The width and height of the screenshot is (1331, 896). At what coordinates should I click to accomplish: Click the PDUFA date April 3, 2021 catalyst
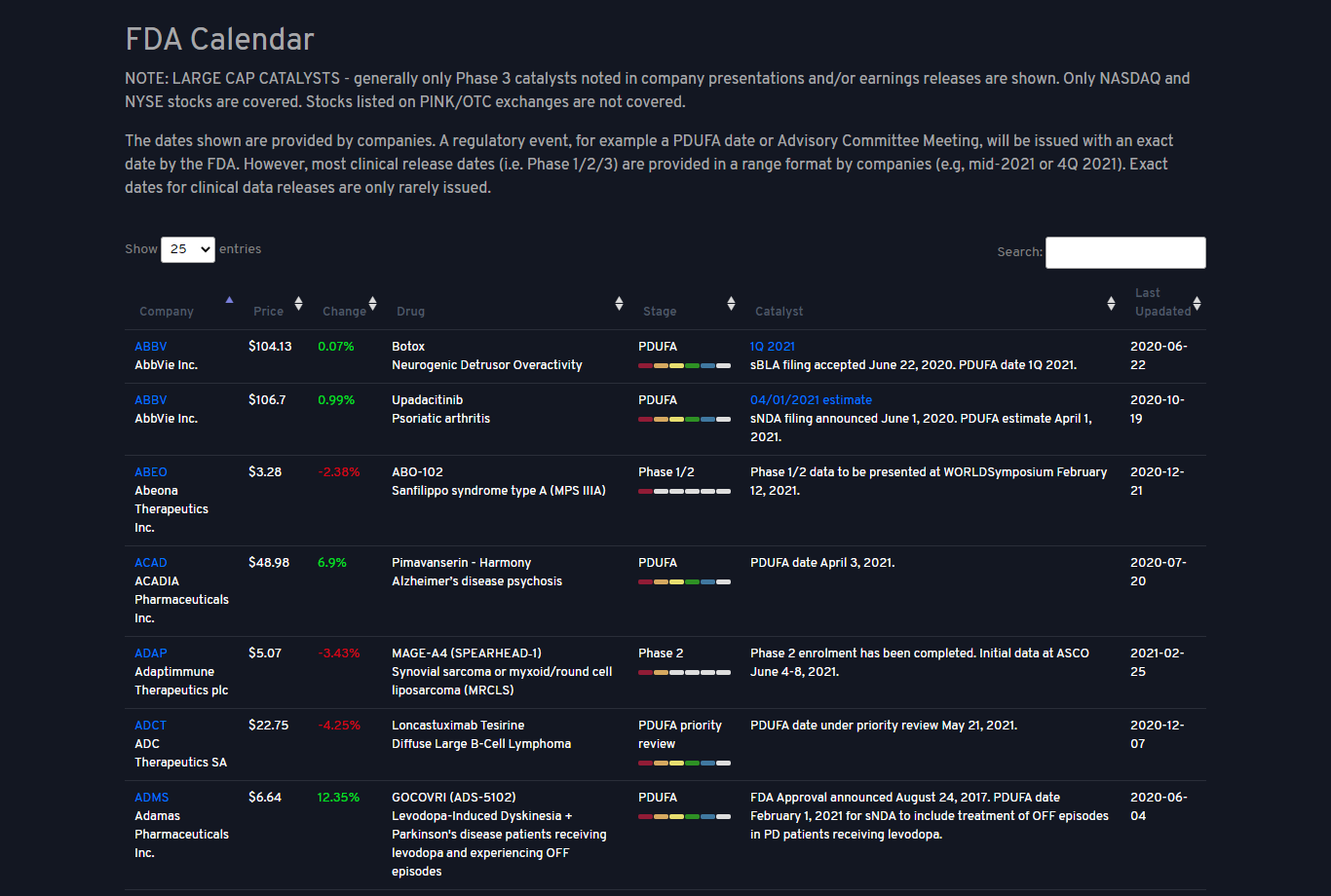[x=822, y=563]
